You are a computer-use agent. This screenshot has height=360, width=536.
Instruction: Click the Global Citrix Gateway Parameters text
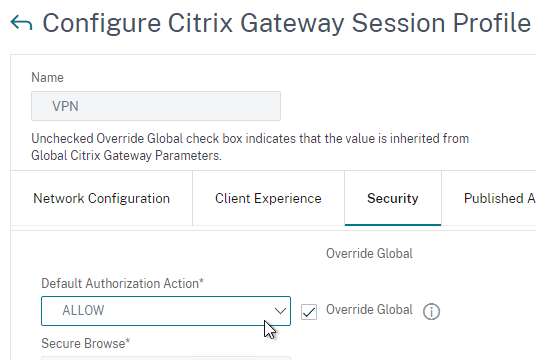(126, 156)
